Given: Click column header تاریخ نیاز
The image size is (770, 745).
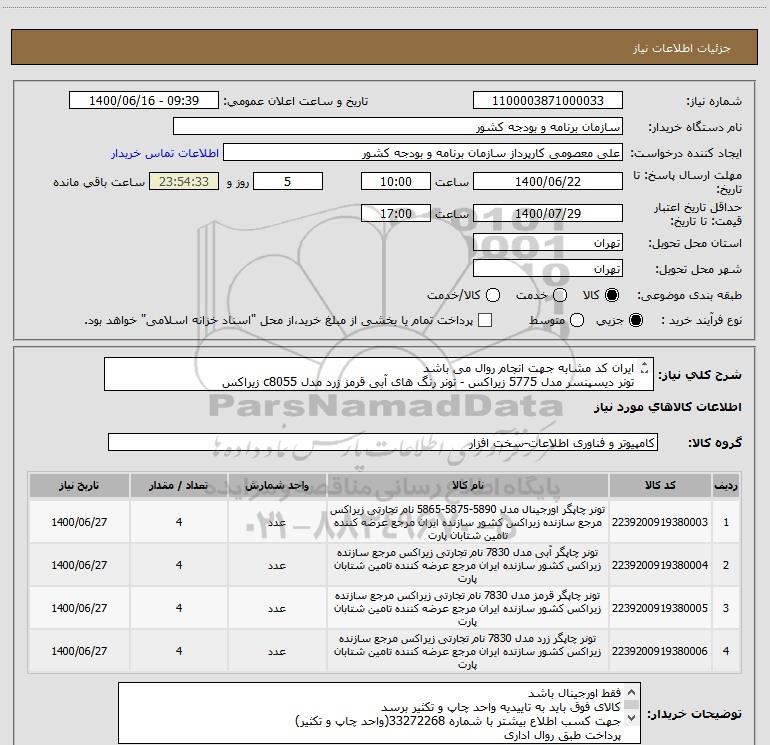Looking at the screenshot, I should pyautogui.click(x=79, y=486).
